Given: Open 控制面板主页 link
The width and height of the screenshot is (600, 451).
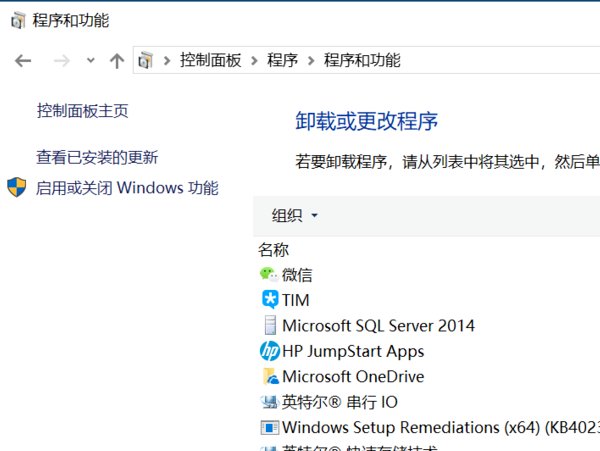Looking at the screenshot, I should [x=82, y=111].
